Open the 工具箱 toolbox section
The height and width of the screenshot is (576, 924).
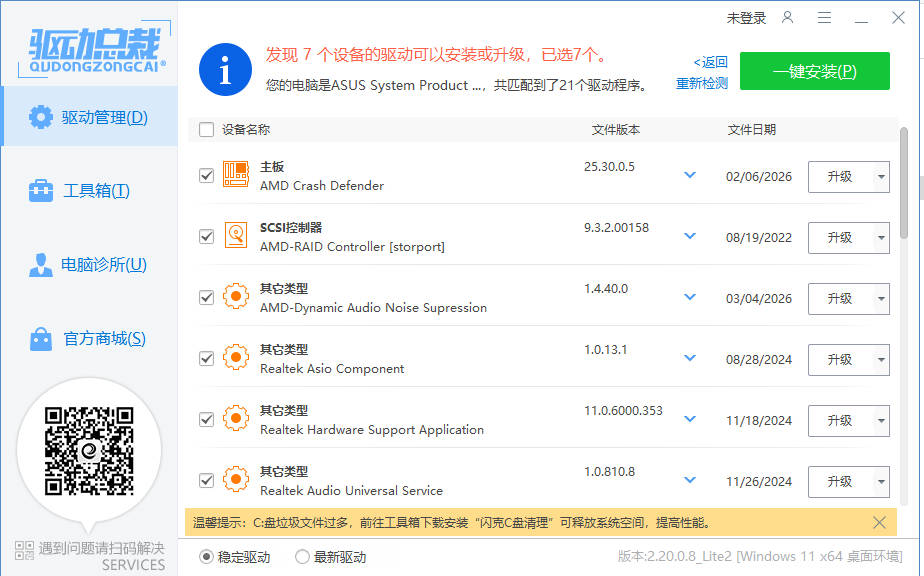[x=90, y=190]
